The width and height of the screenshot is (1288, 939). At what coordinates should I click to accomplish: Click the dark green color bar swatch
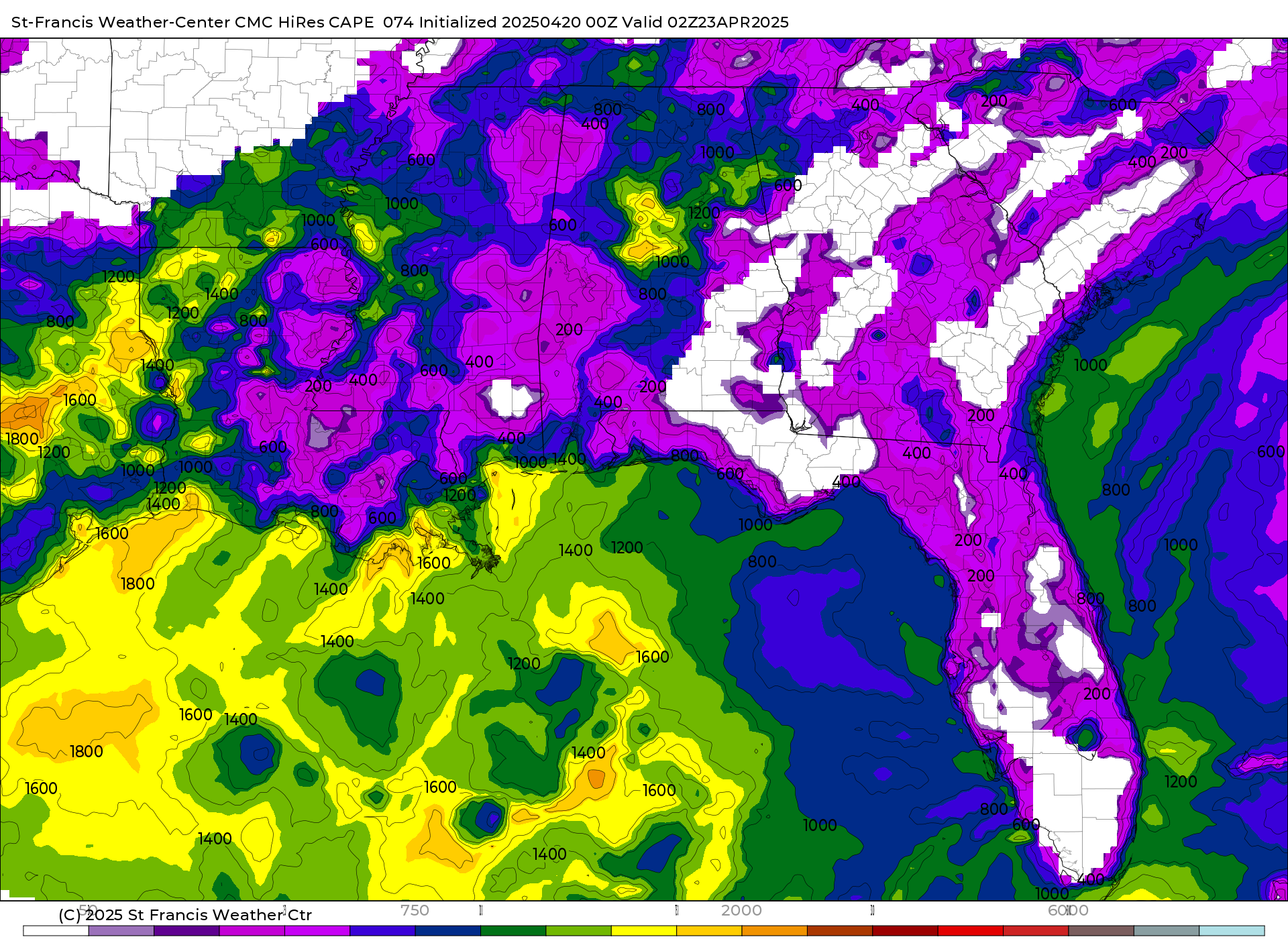(513, 931)
